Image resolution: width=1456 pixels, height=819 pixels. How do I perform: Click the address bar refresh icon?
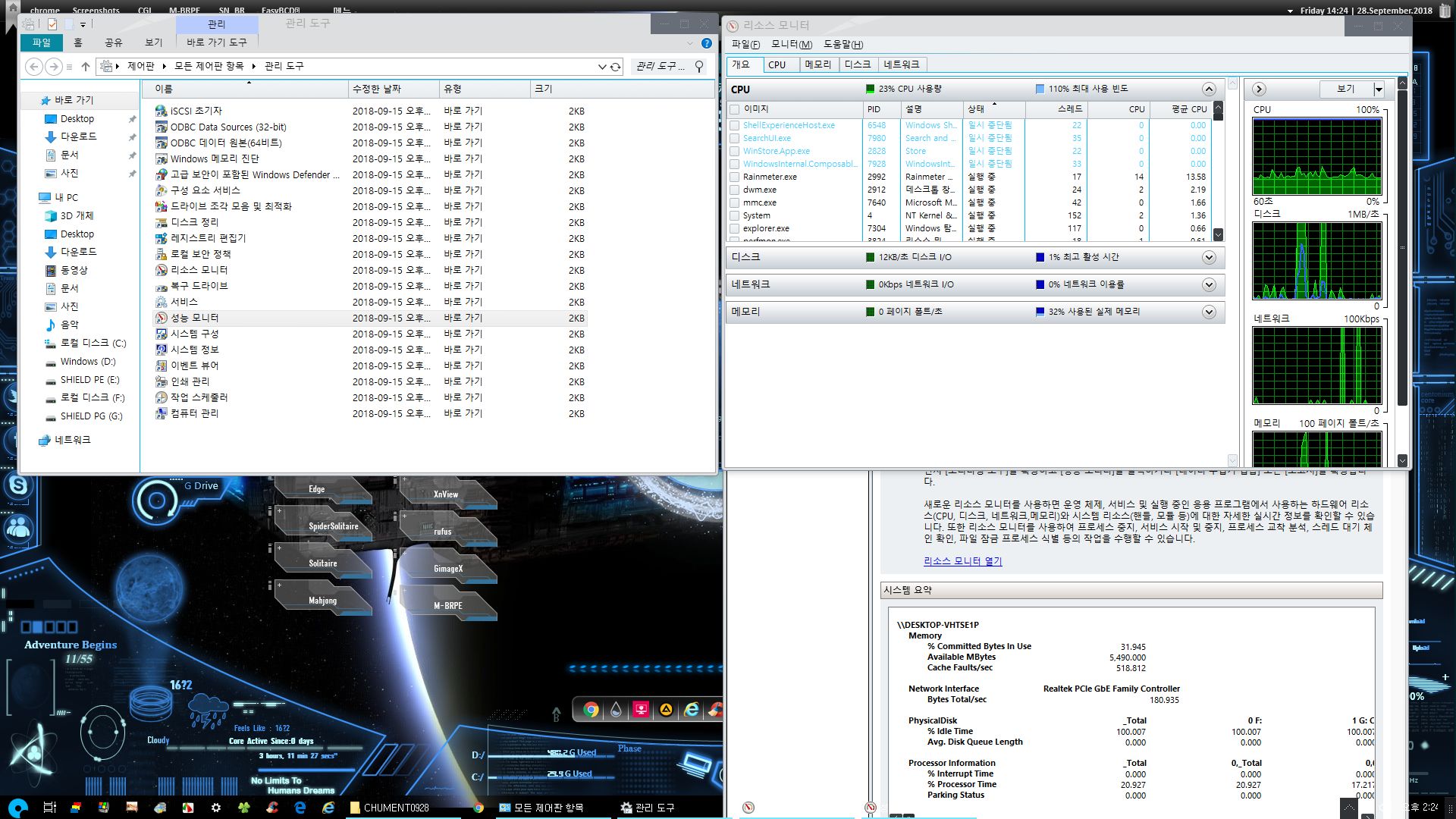coord(616,67)
